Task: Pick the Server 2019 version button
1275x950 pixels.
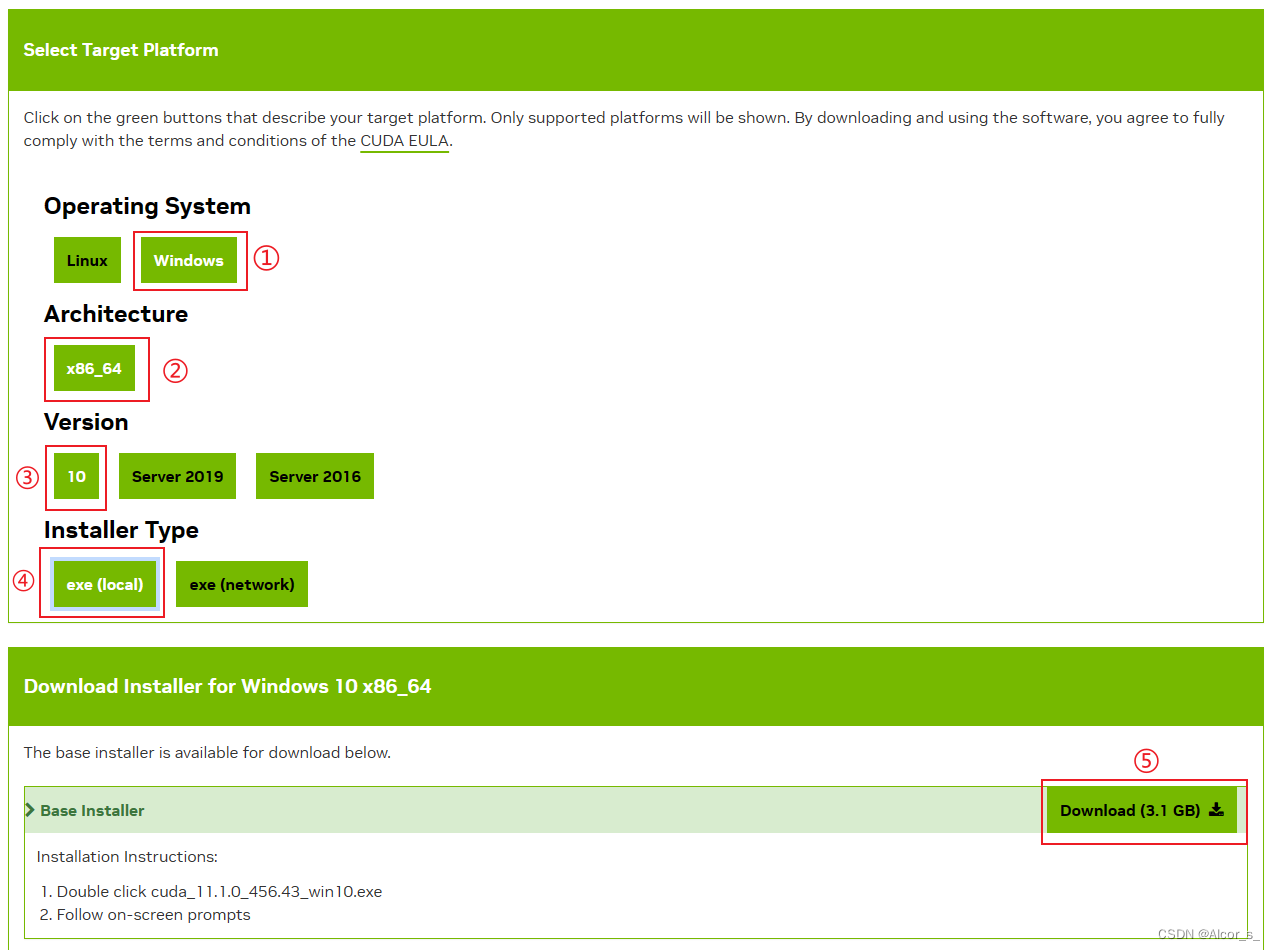Action: point(177,476)
